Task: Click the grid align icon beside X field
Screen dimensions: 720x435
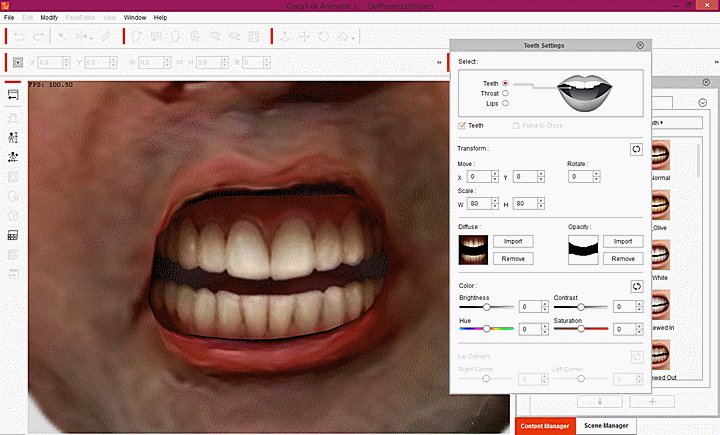Action: point(18,62)
